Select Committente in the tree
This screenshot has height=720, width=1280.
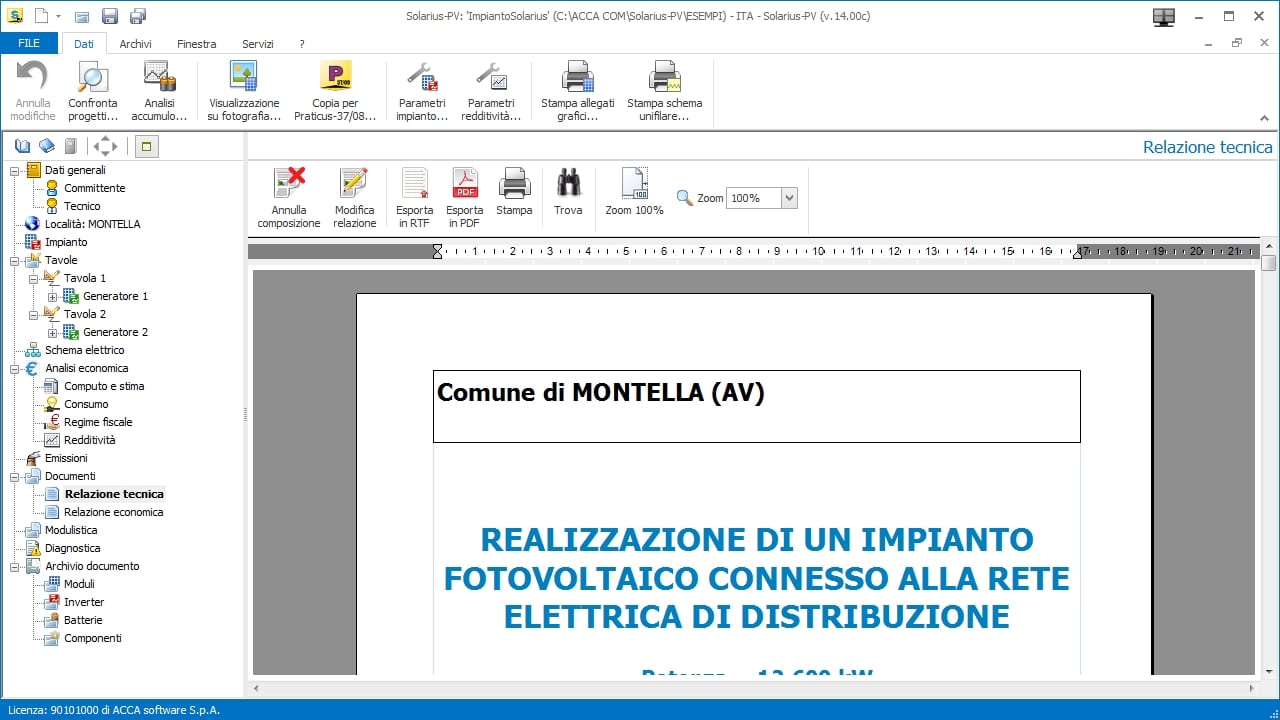click(x=95, y=188)
